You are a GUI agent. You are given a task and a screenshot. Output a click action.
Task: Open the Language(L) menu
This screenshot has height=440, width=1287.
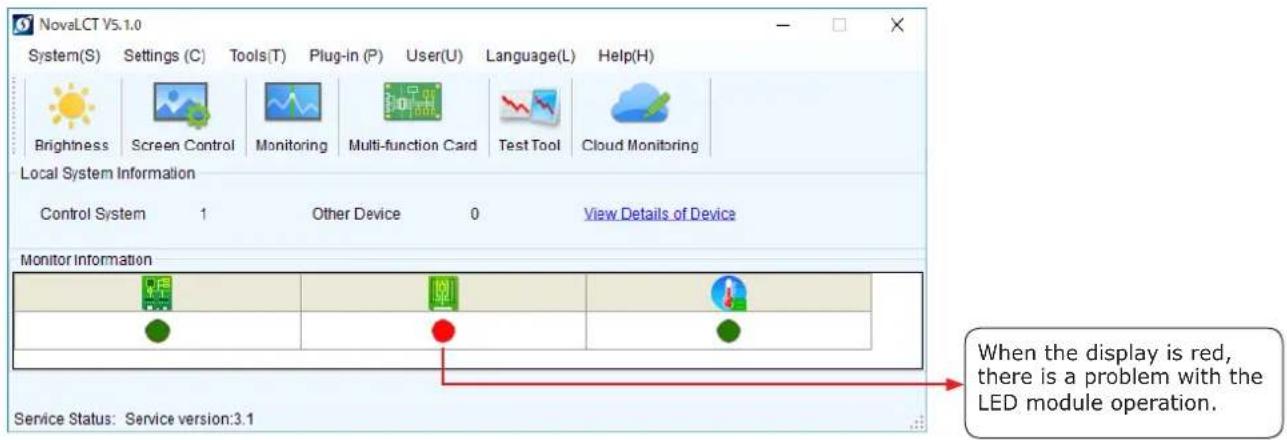(530, 56)
